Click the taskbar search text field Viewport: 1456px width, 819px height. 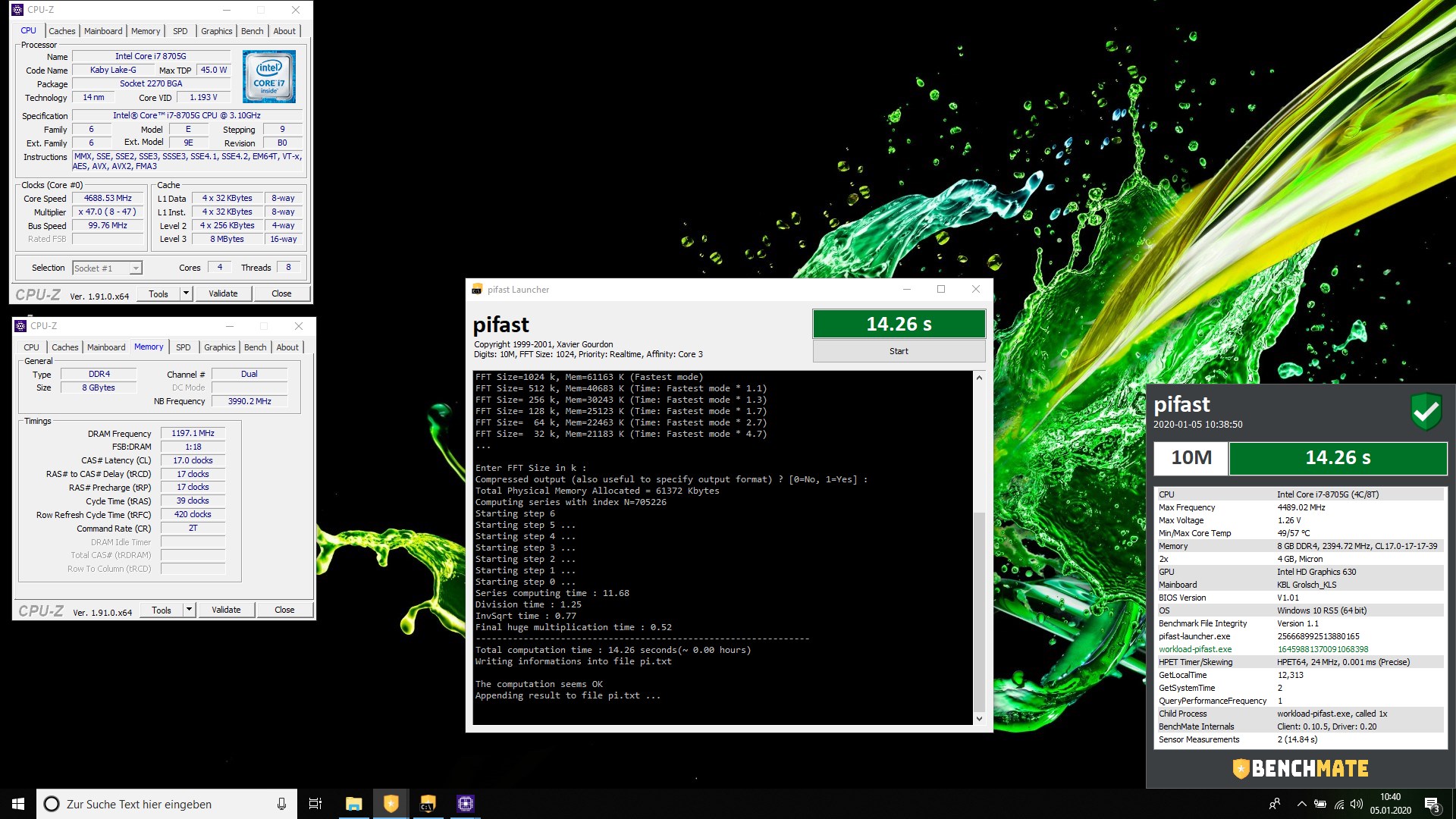pos(167,804)
